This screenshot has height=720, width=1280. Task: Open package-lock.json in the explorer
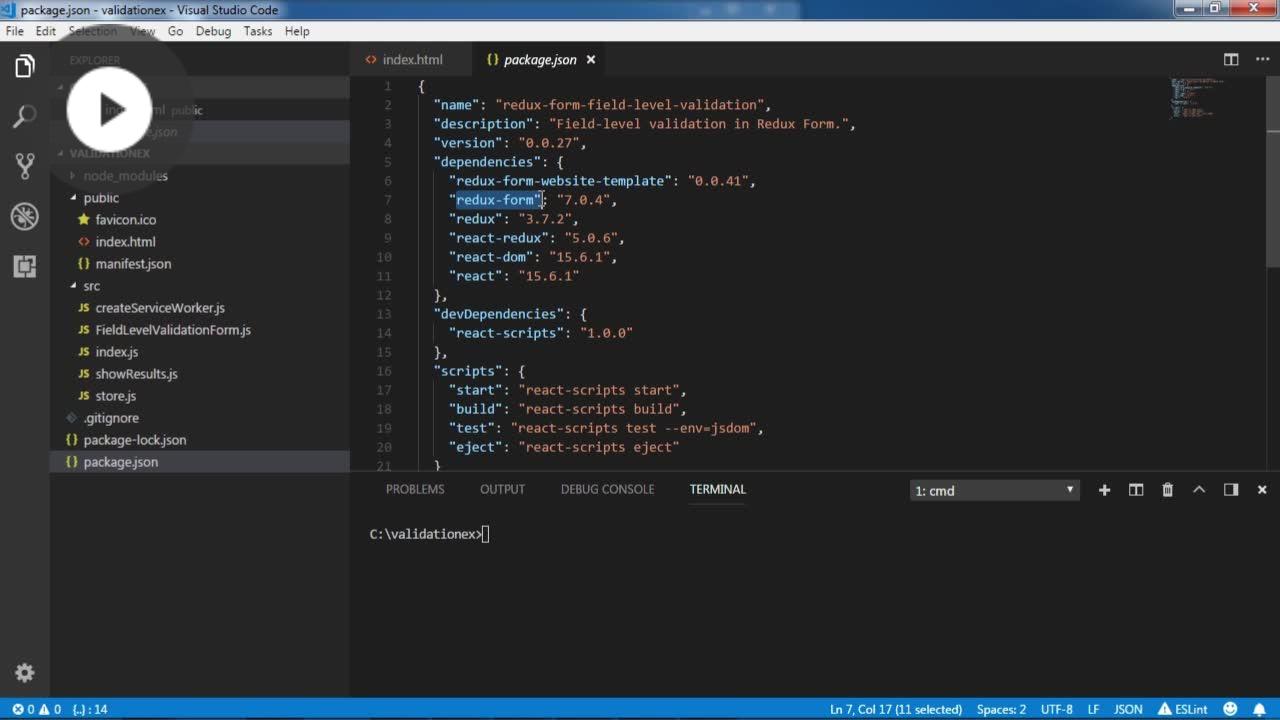coord(135,440)
